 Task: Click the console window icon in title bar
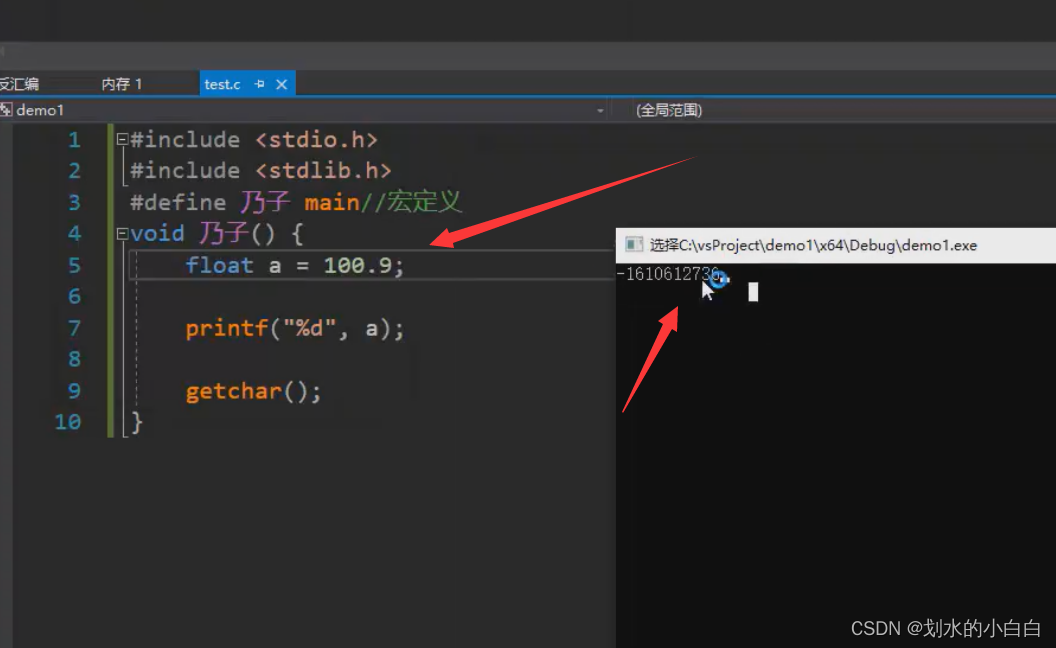point(633,245)
